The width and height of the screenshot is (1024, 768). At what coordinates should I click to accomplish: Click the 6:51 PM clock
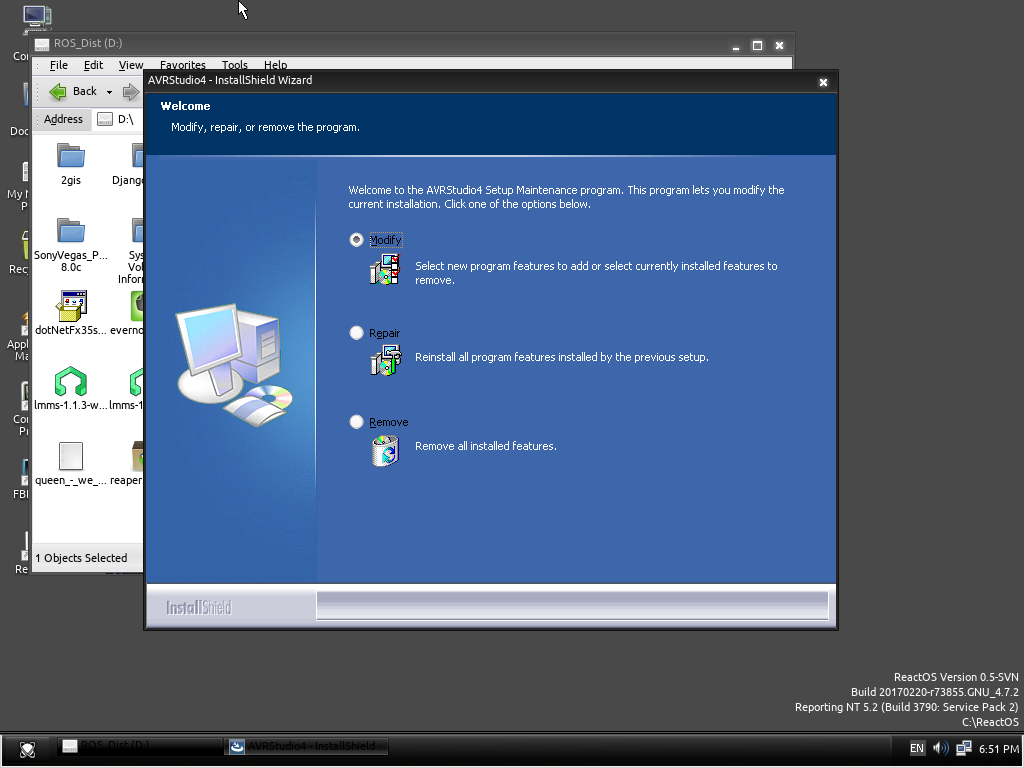(999, 749)
